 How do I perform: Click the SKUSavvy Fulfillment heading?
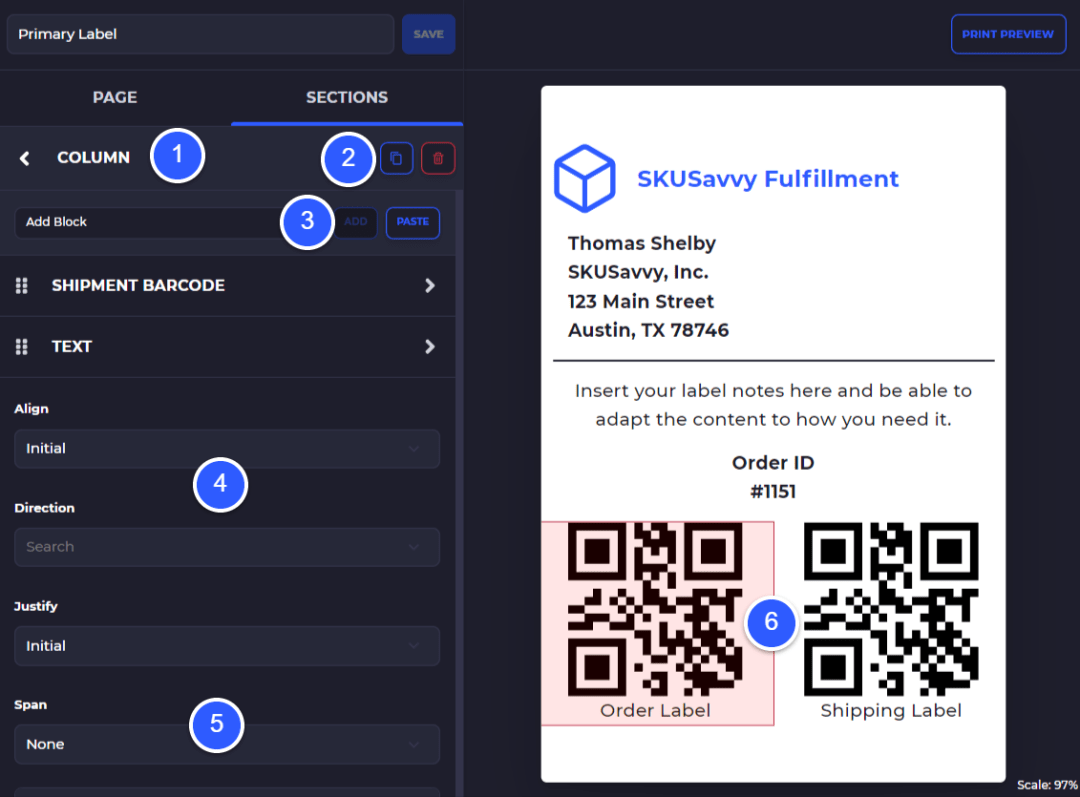[x=767, y=179]
